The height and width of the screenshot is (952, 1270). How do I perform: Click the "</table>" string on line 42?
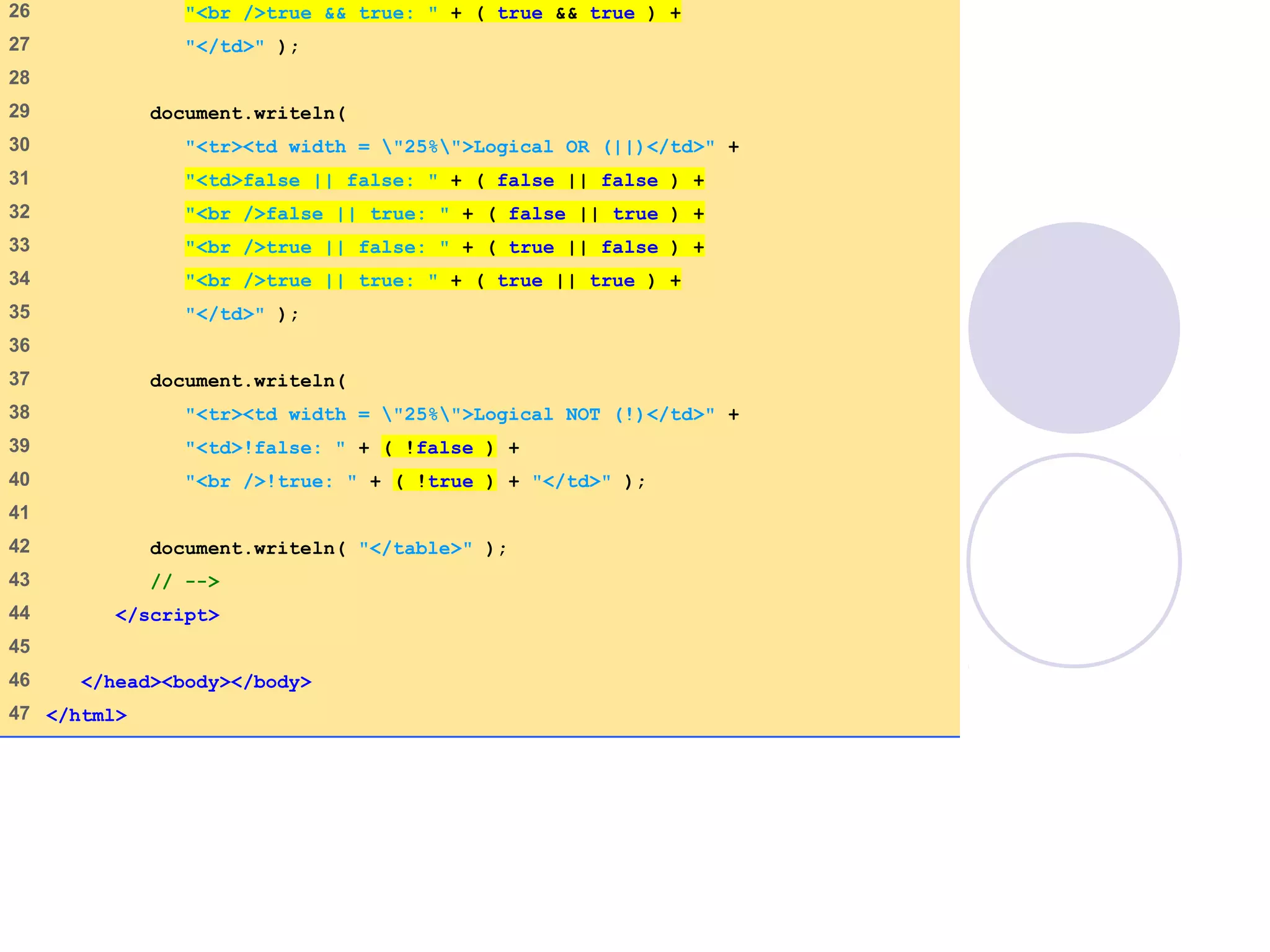coord(415,548)
